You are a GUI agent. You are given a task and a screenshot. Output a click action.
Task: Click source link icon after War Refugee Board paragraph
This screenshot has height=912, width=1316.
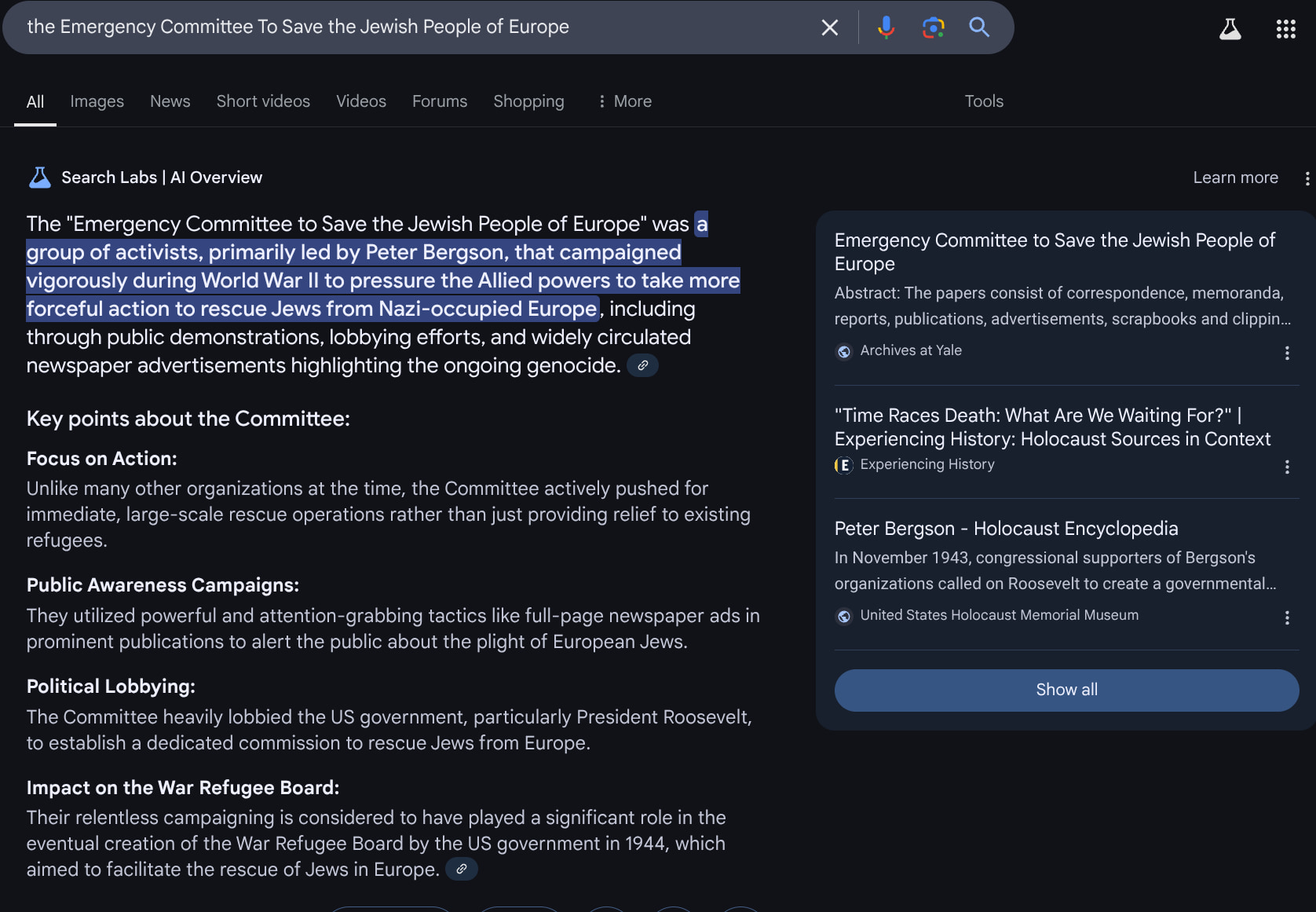click(462, 869)
